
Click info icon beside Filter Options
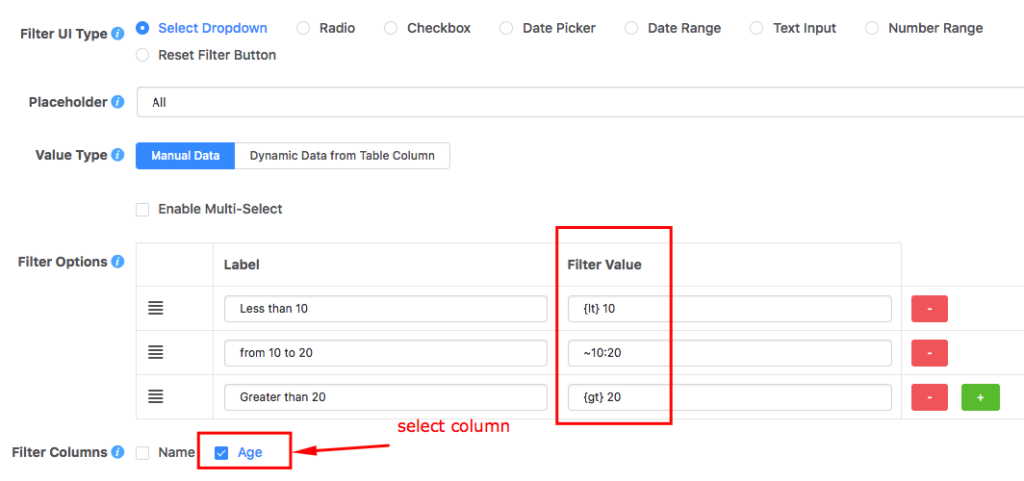click(118, 262)
